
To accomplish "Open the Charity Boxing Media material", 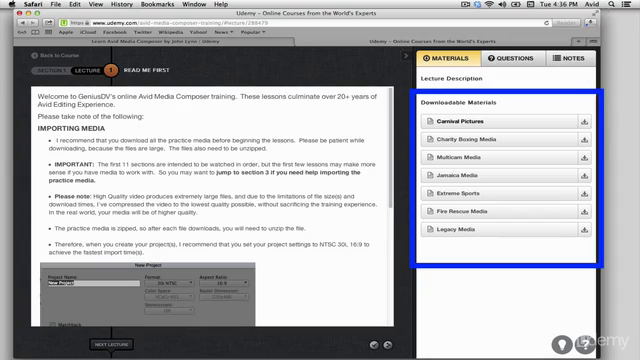I will point(499,140).
